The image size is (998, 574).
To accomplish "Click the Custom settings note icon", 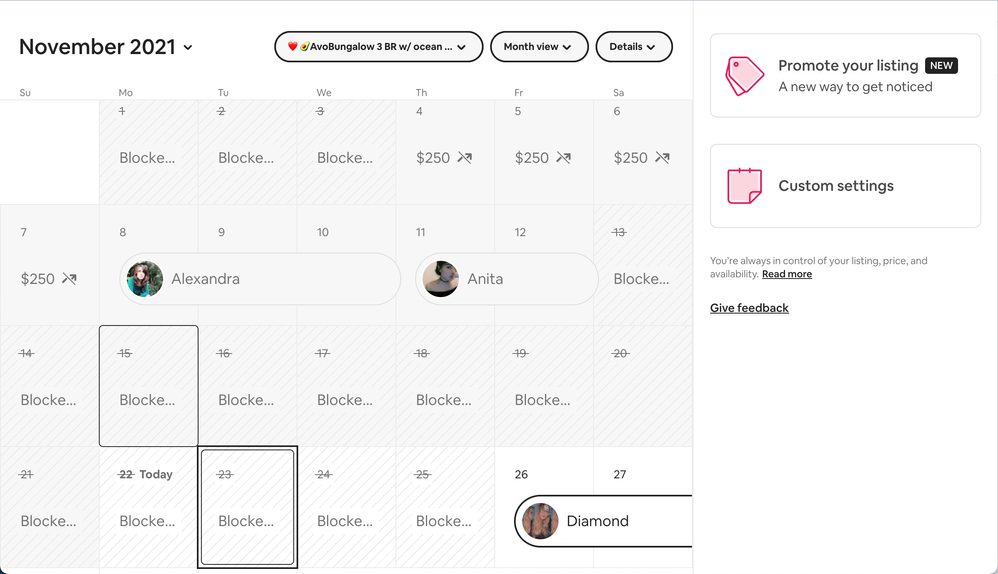I will (x=744, y=186).
